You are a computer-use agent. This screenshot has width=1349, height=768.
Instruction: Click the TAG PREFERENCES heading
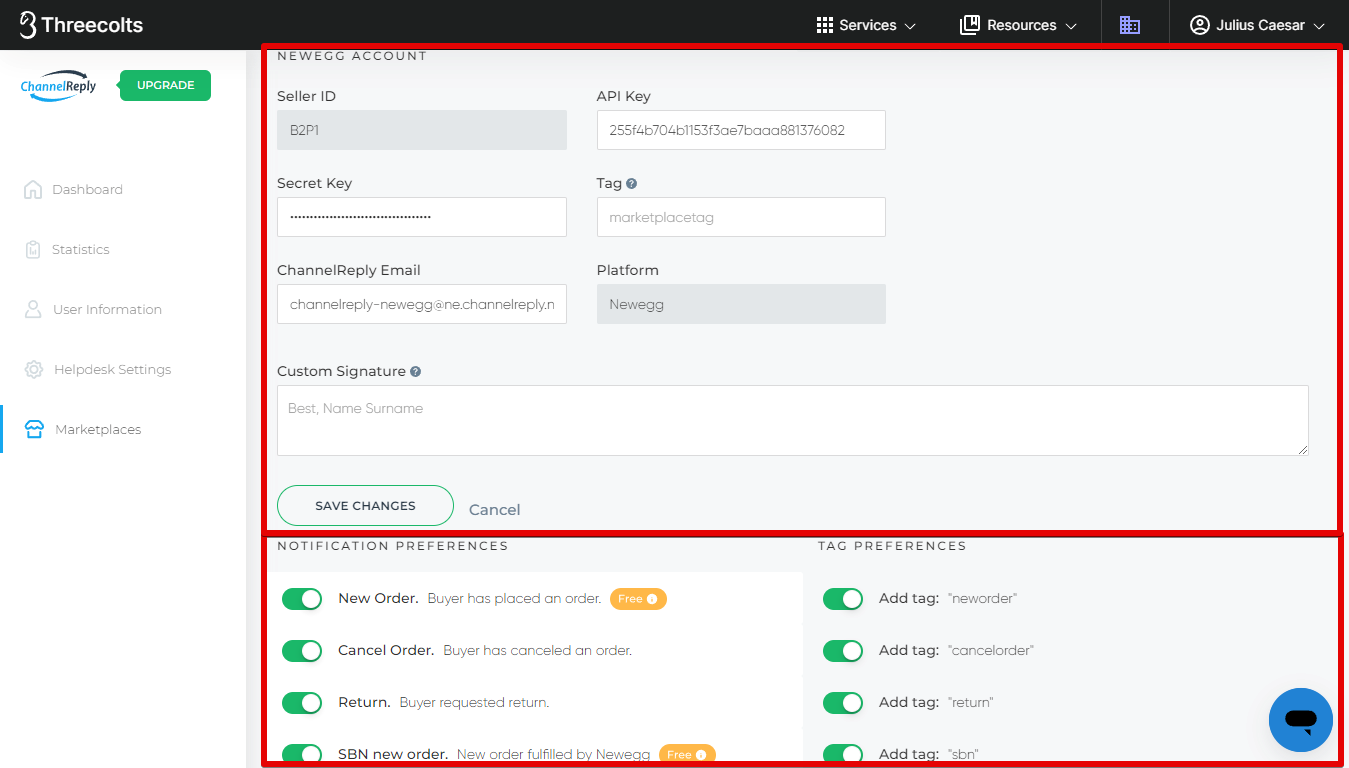coord(892,546)
